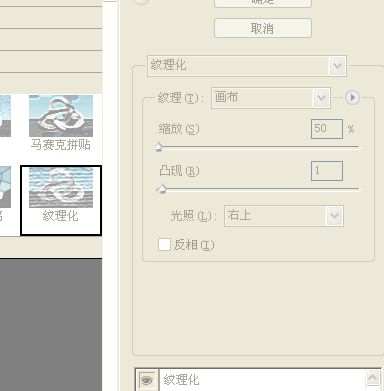This screenshot has width=384, height=391.
Task: Click the 确定 button above 取消
Action: (263, 3)
